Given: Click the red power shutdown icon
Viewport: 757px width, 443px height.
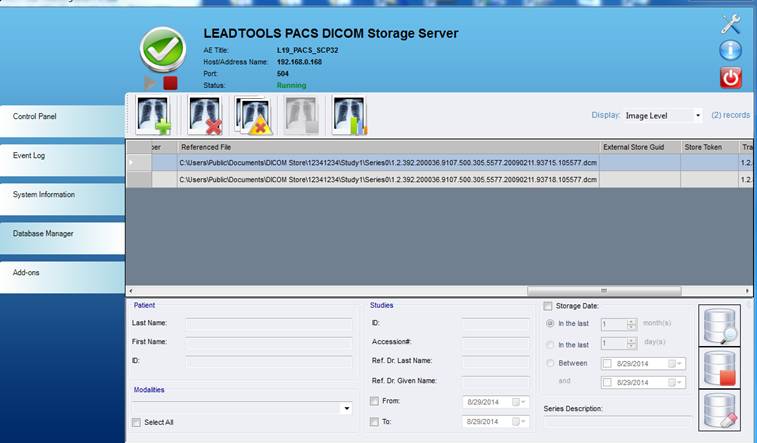Looking at the screenshot, I should [x=730, y=78].
